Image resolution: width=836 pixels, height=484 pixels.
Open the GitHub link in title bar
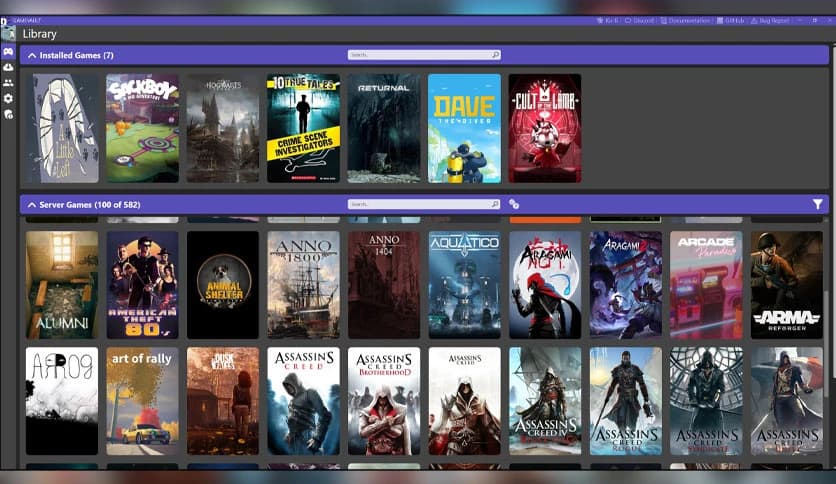pos(730,20)
